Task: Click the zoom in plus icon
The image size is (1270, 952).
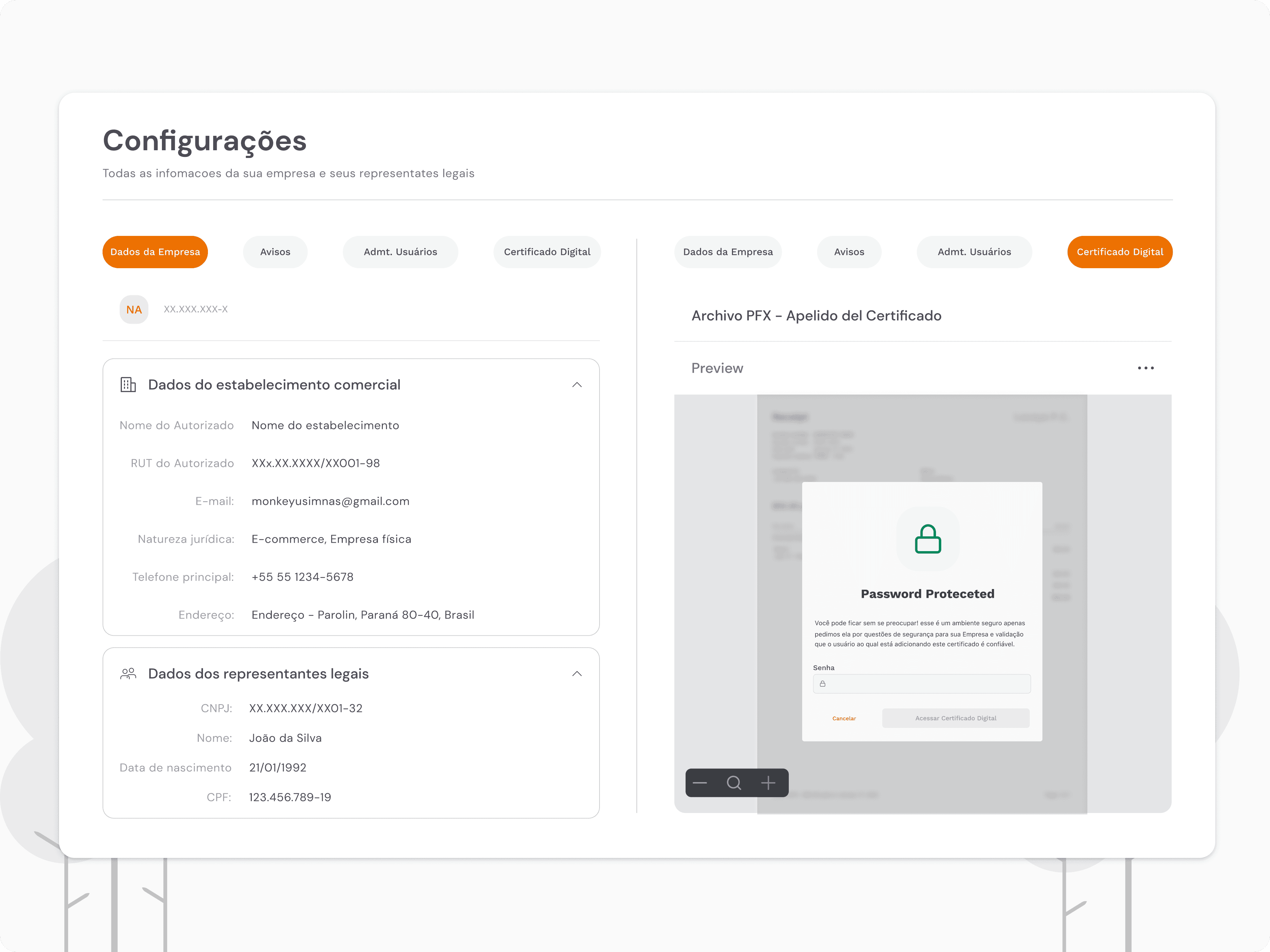Action: pos(768,783)
